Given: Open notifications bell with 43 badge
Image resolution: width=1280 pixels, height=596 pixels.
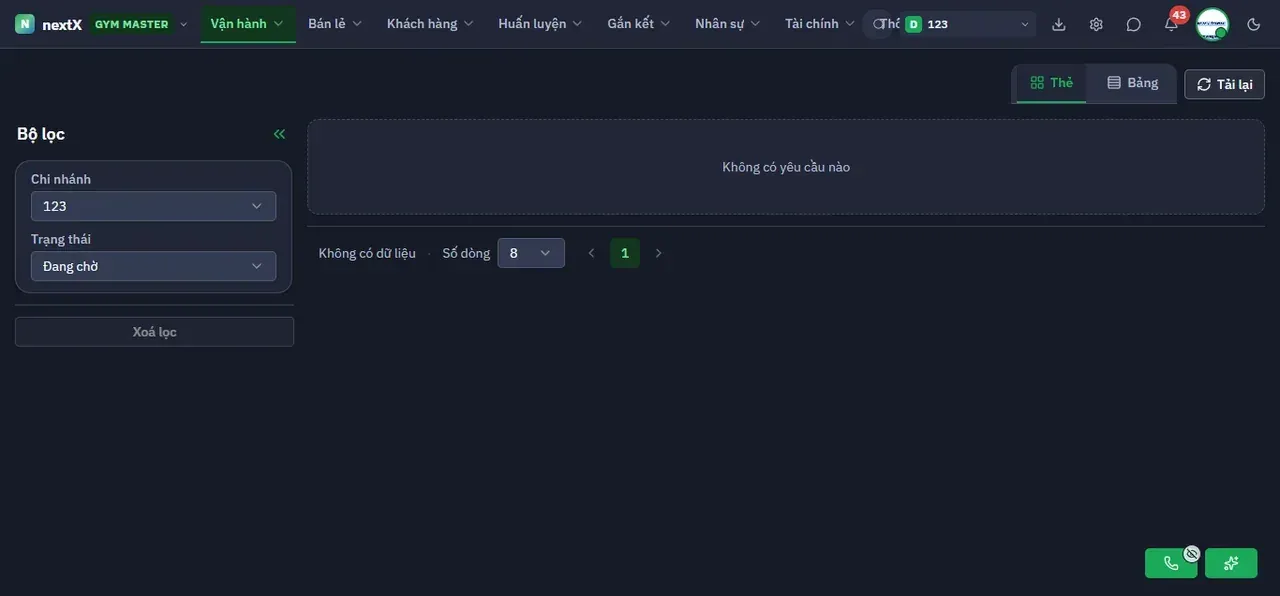Looking at the screenshot, I should (x=1171, y=24).
